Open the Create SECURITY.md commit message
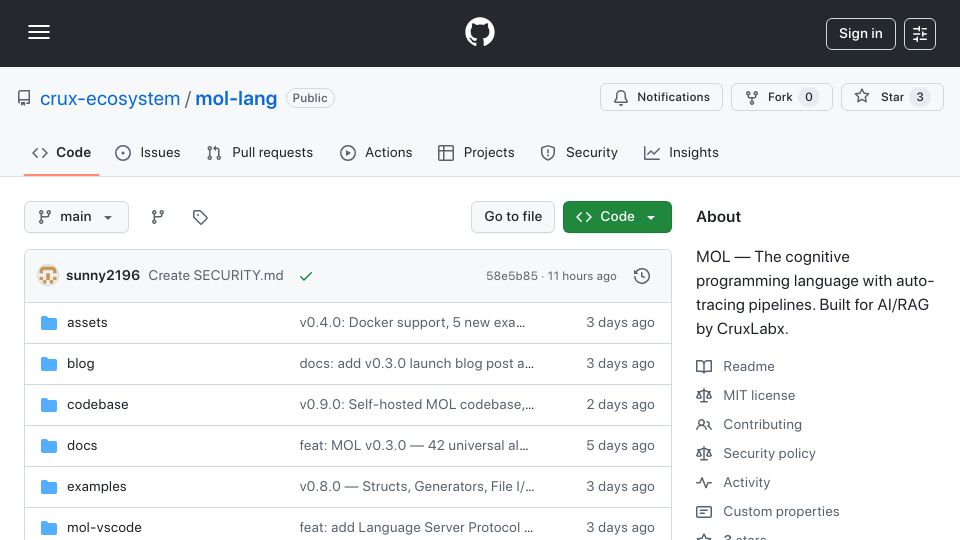Viewport: 960px width, 540px height. tap(216, 276)
